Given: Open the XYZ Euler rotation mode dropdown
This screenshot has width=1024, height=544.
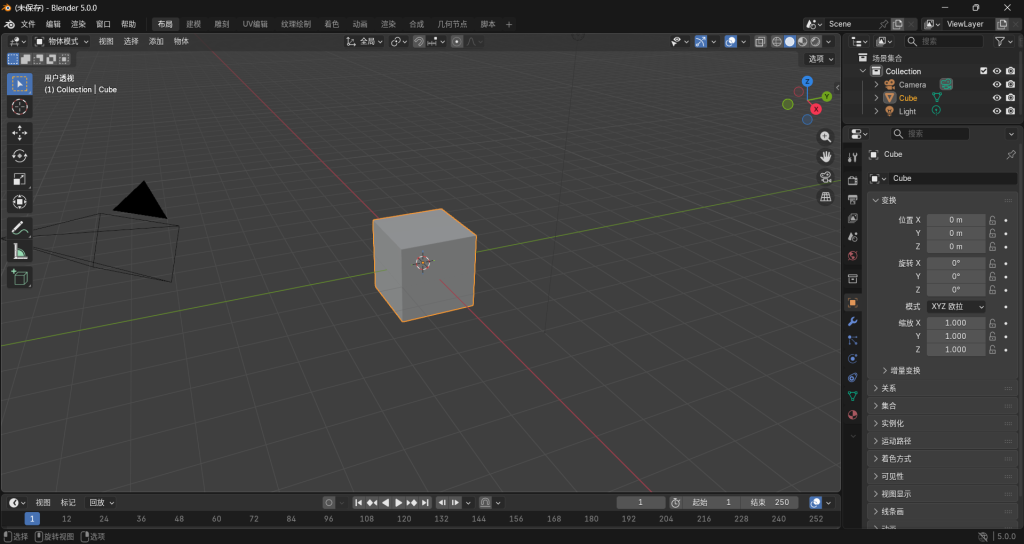Looking at the screenshot, I should 957,306.
